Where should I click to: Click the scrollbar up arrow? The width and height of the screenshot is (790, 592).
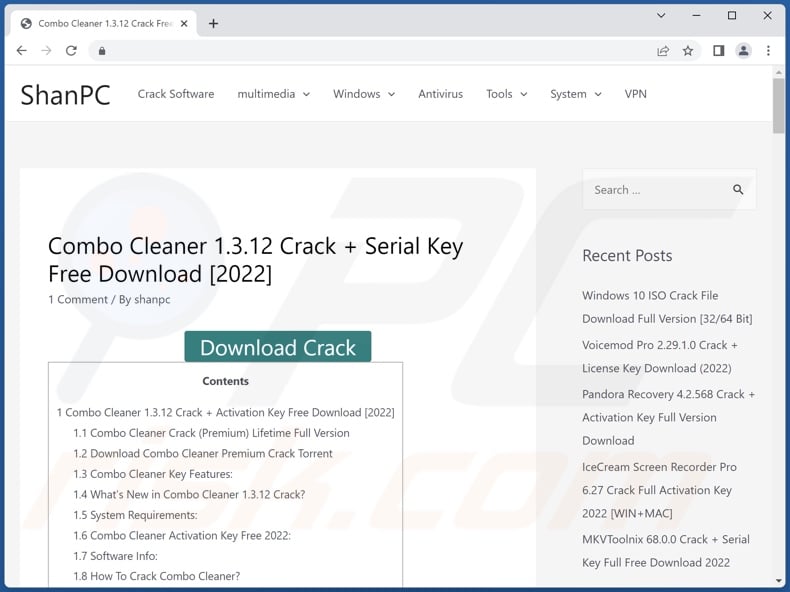[779, 73]
